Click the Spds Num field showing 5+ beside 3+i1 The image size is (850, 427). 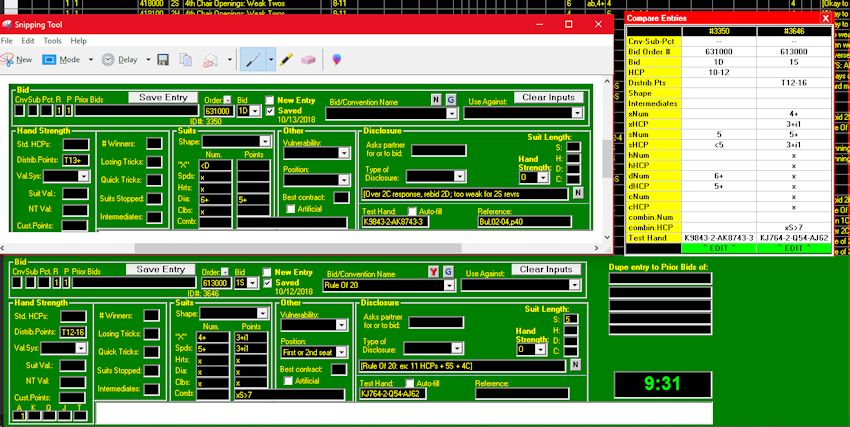coord(212,348)
